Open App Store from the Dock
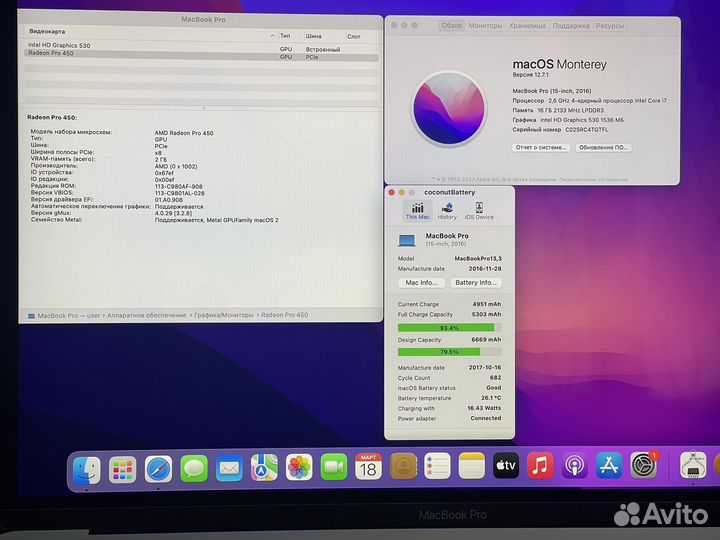Image resolution: width=720 pixels, height=540 pixels. point(609,465)
